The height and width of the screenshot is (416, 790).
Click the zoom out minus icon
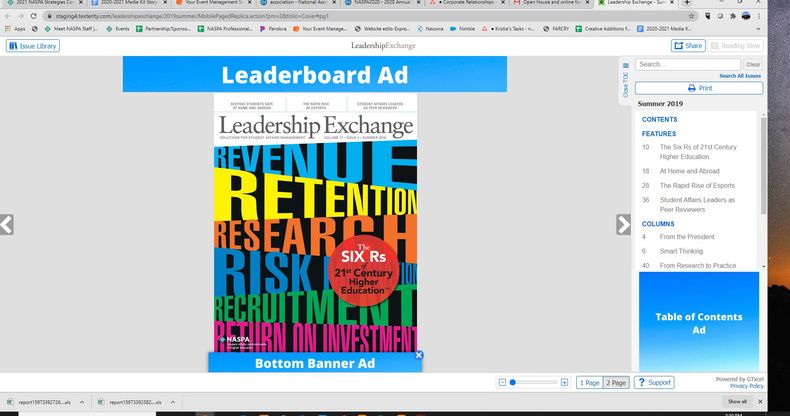[x=502, y=383]
